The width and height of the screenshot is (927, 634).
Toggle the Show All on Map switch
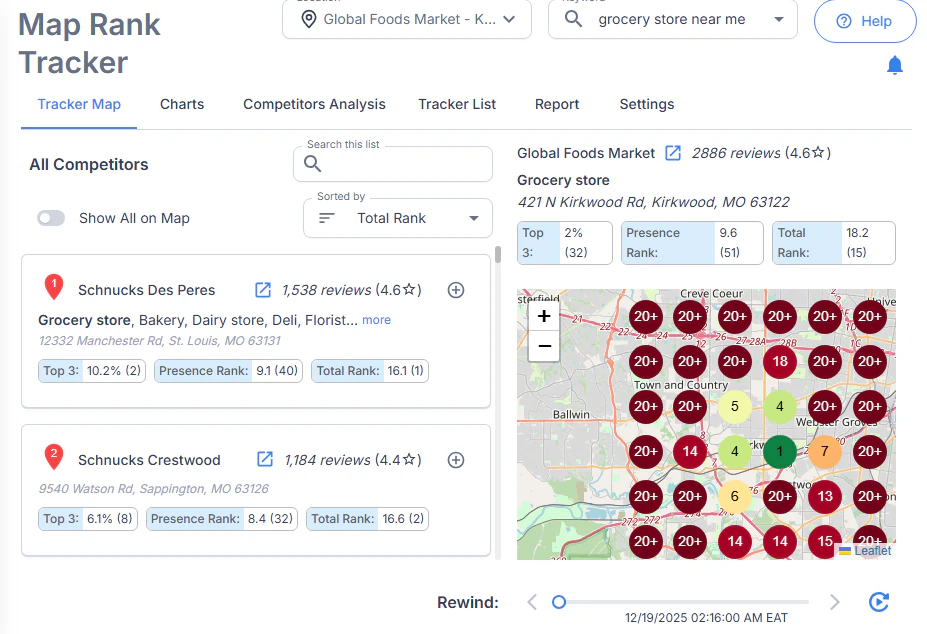(51, 218)
